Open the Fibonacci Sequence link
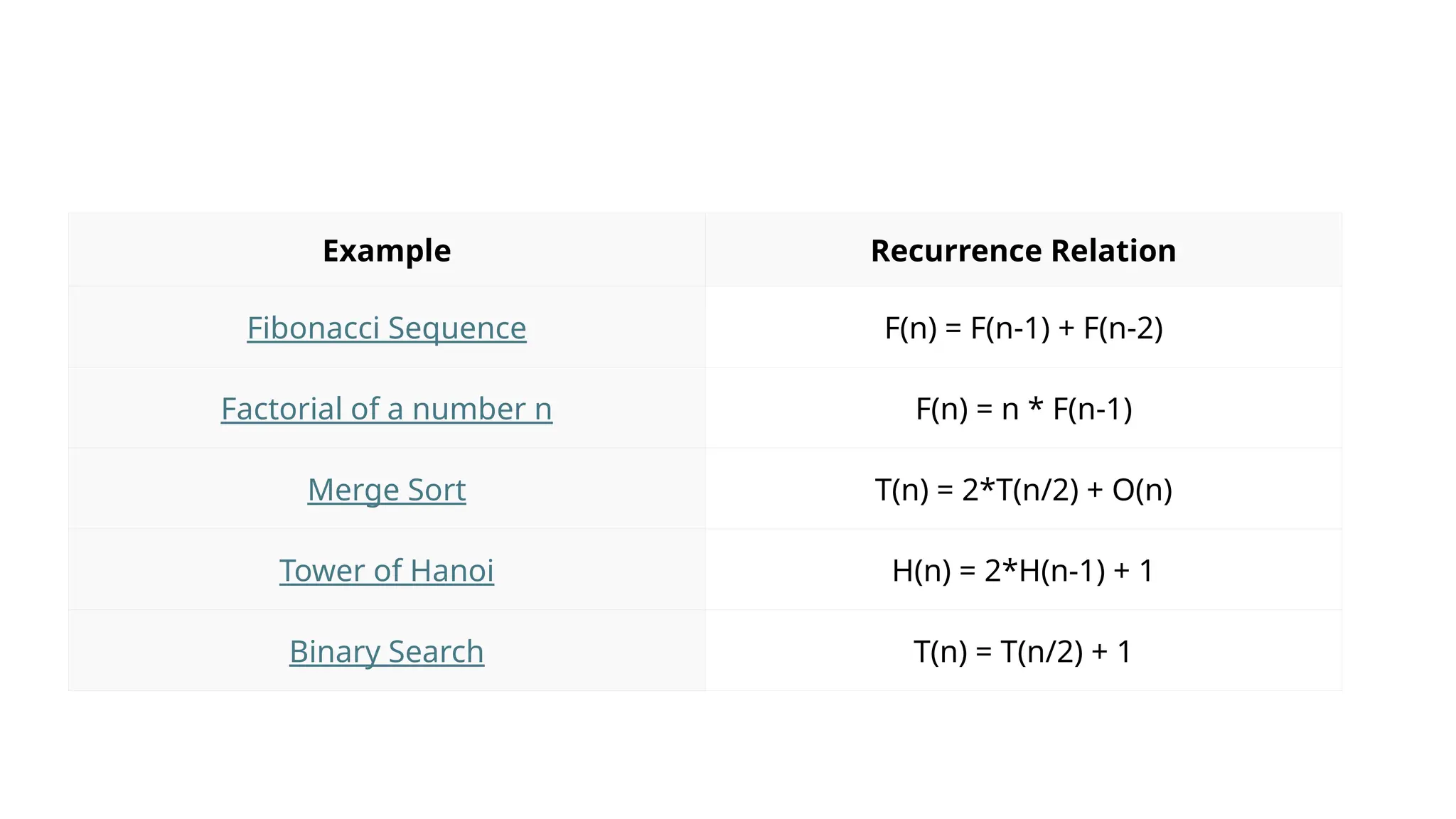The height and width of the screenshot is (819, 1456). (x=386, y=328)
